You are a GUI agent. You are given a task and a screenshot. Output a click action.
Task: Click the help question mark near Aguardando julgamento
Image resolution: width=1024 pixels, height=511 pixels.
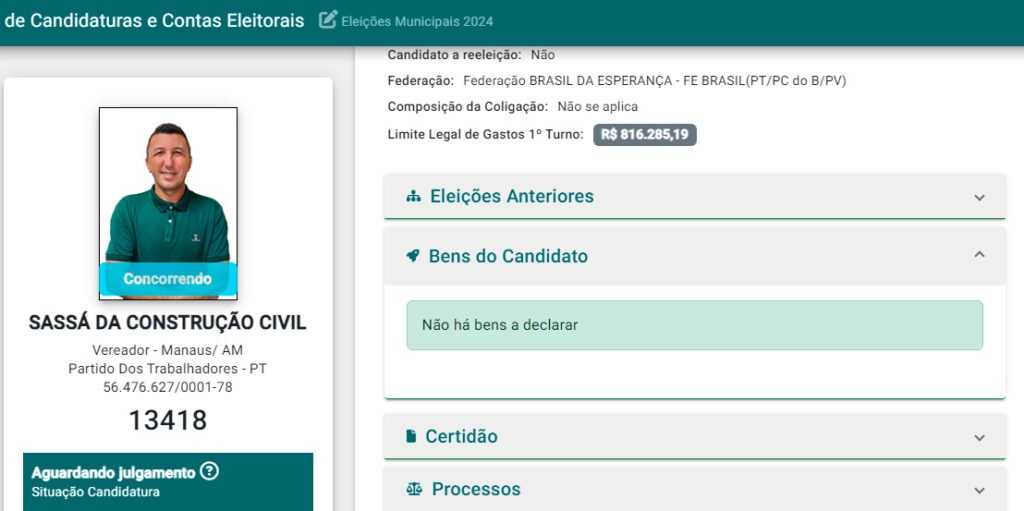click(x=209, y=471)
